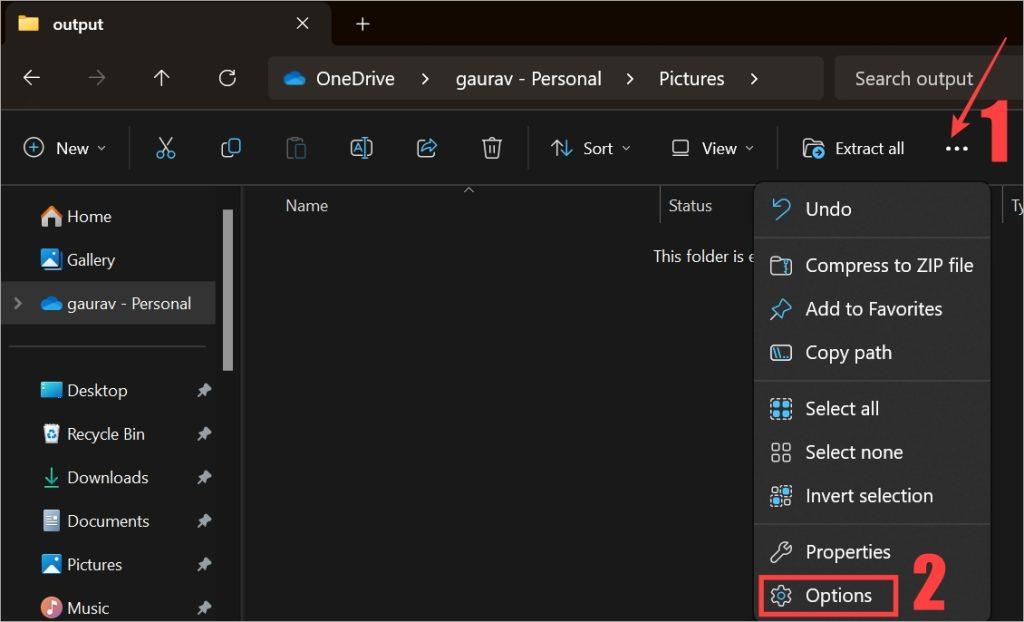Click gaurav - Personal breadcrumb

click(x=528, y=79)
